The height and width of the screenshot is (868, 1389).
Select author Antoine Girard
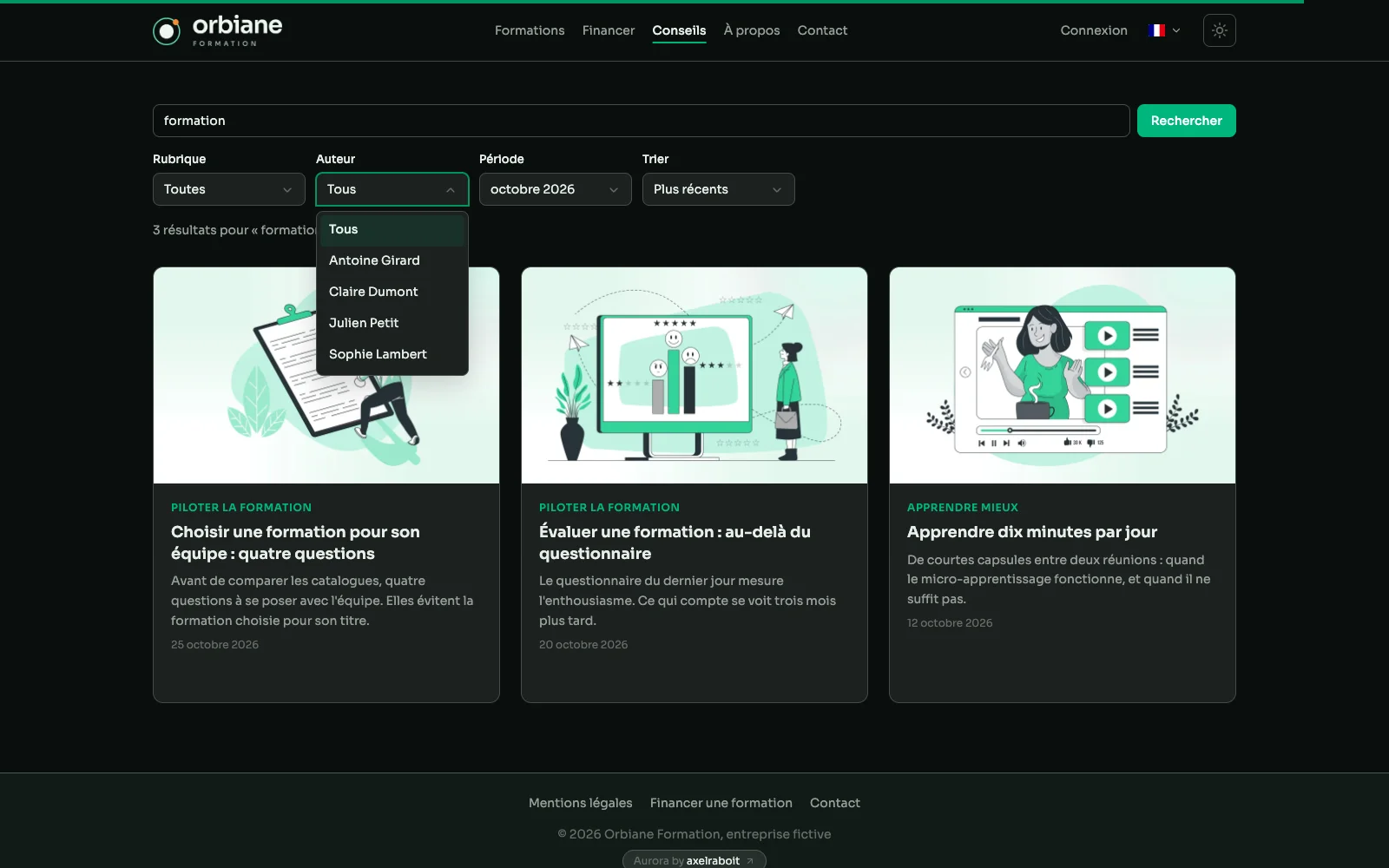pyautogui.click(x=392, y=260)
